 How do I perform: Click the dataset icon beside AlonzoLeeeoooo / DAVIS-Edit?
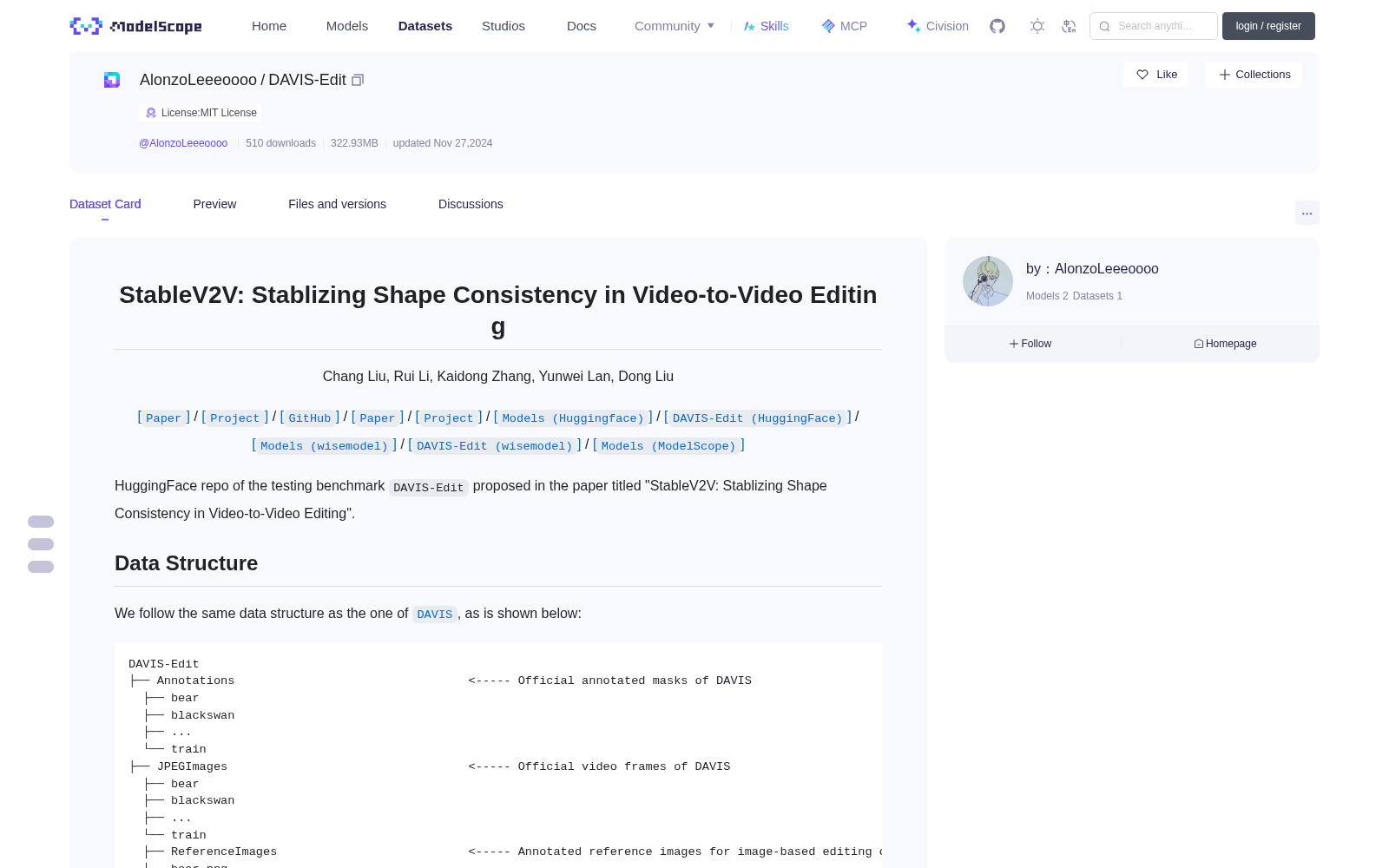click(112, 80)
